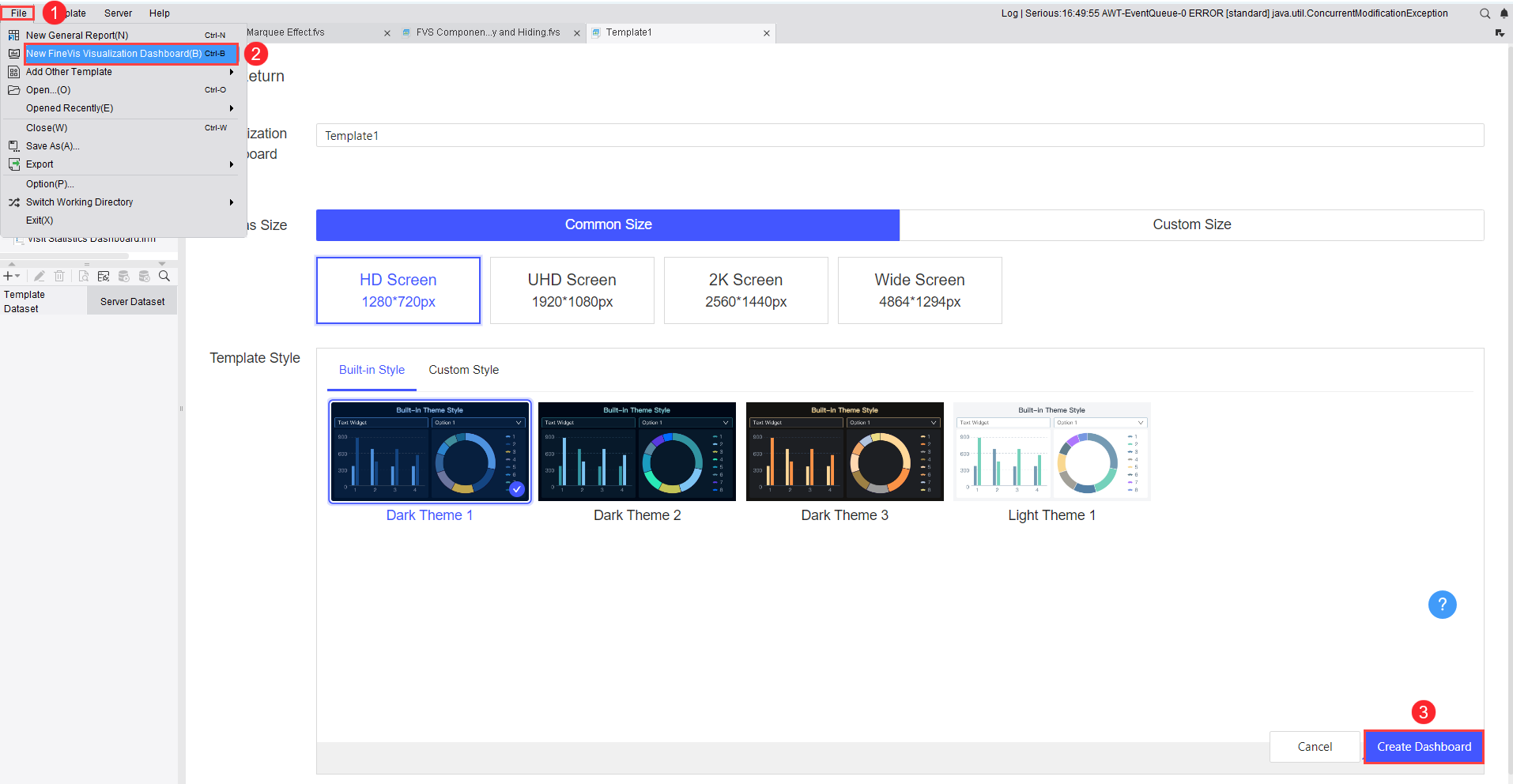Pick the Light Theme 1 thumbnail
The width and height of the screenshot is (1513, 784).
(x=1052, y=451)
